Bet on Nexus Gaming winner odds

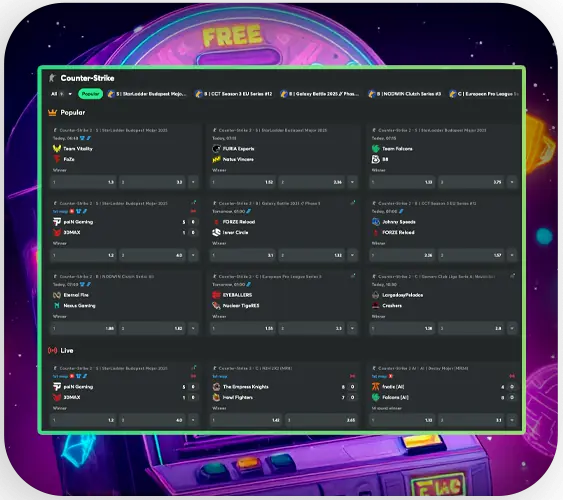coord(153,328)
